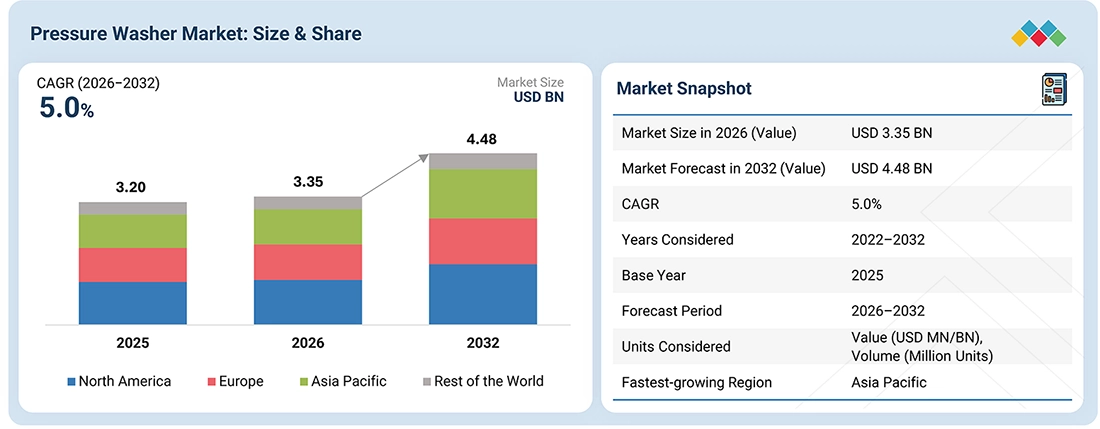Select the 2025 Europe bar segment

133,265
